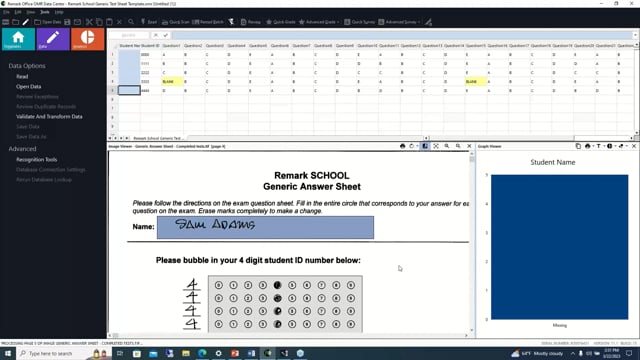Click the last toolbar icon after Advanced Survey

[x=428, y=22]
